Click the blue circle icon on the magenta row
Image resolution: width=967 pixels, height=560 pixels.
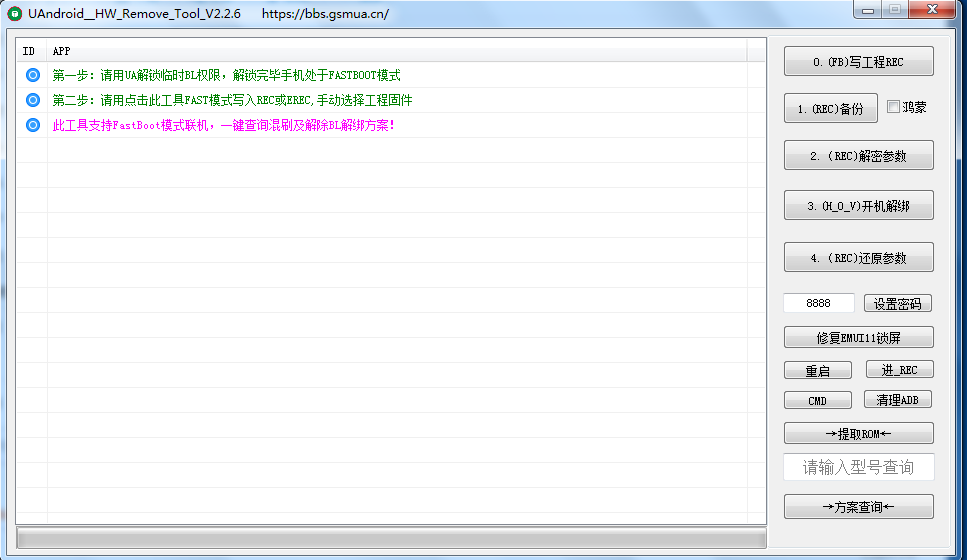33,125
